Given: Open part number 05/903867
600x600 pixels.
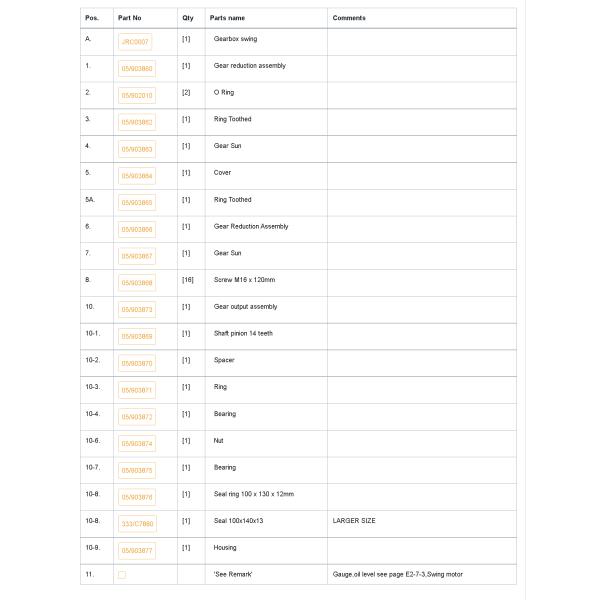Looking at the screenshot, I should (x=137, y=257).
